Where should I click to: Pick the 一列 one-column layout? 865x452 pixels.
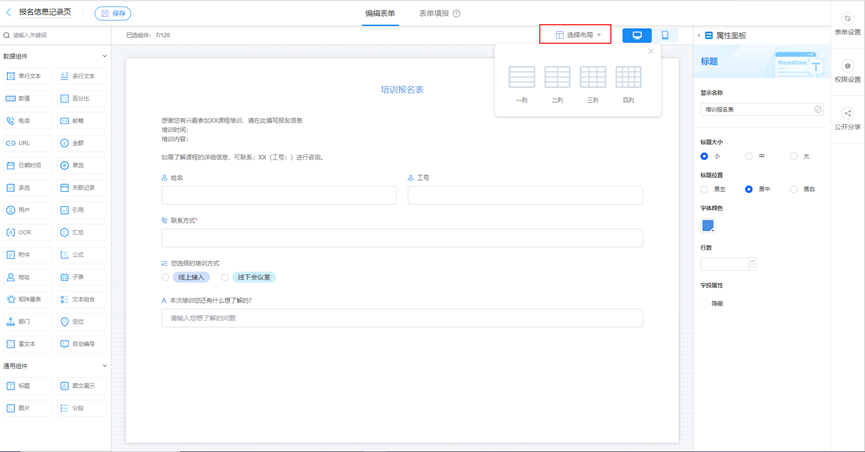click(x=522, y=84)
